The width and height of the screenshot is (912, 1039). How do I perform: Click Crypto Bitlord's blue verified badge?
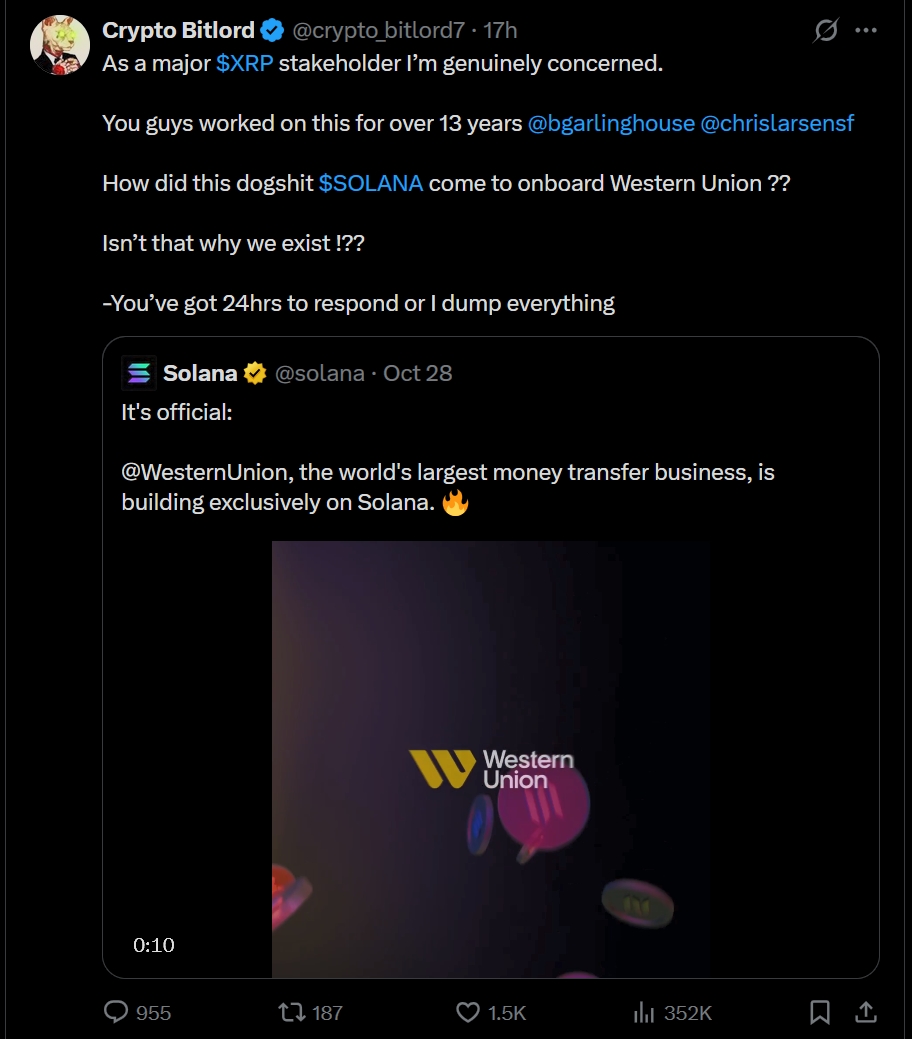(272, 31)
